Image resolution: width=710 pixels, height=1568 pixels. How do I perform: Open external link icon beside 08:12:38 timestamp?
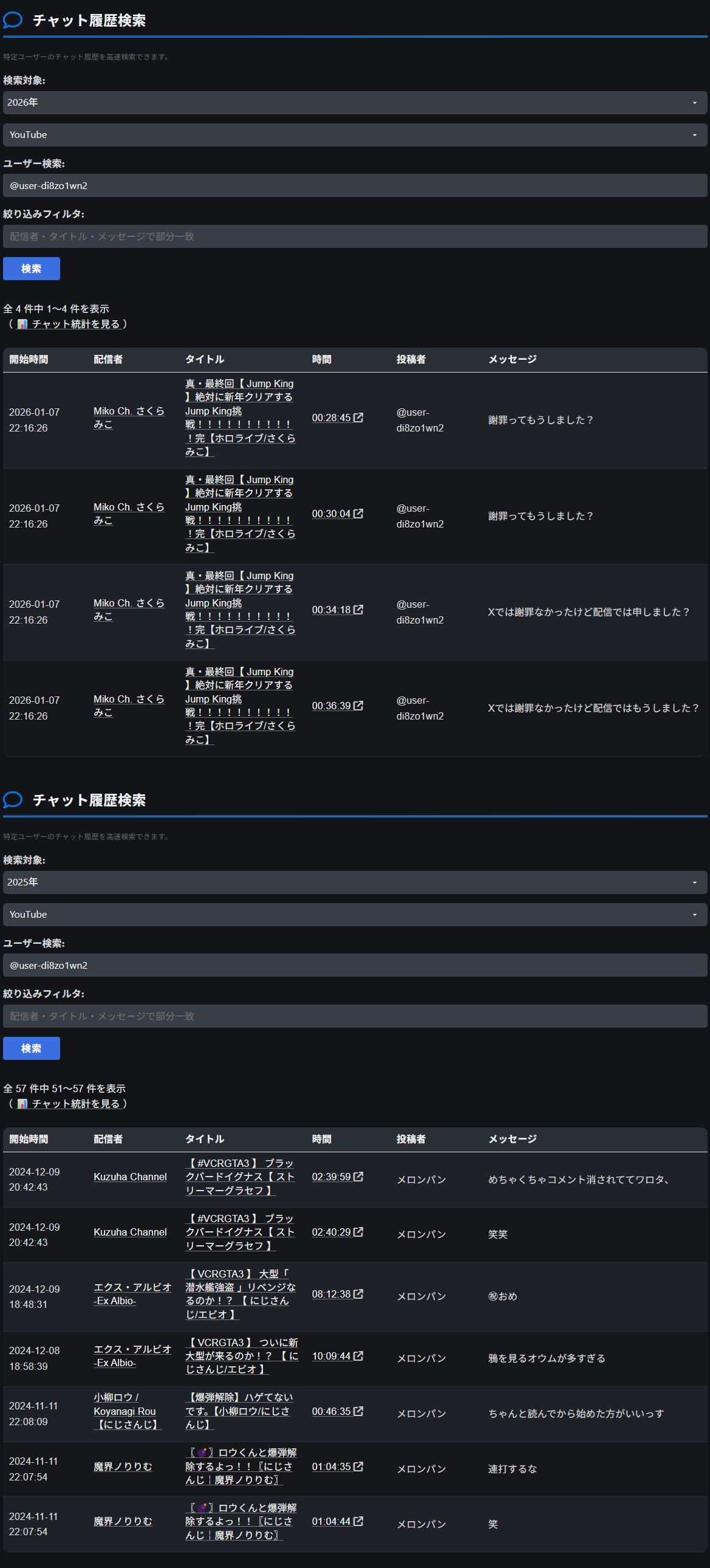point(358,1293)
